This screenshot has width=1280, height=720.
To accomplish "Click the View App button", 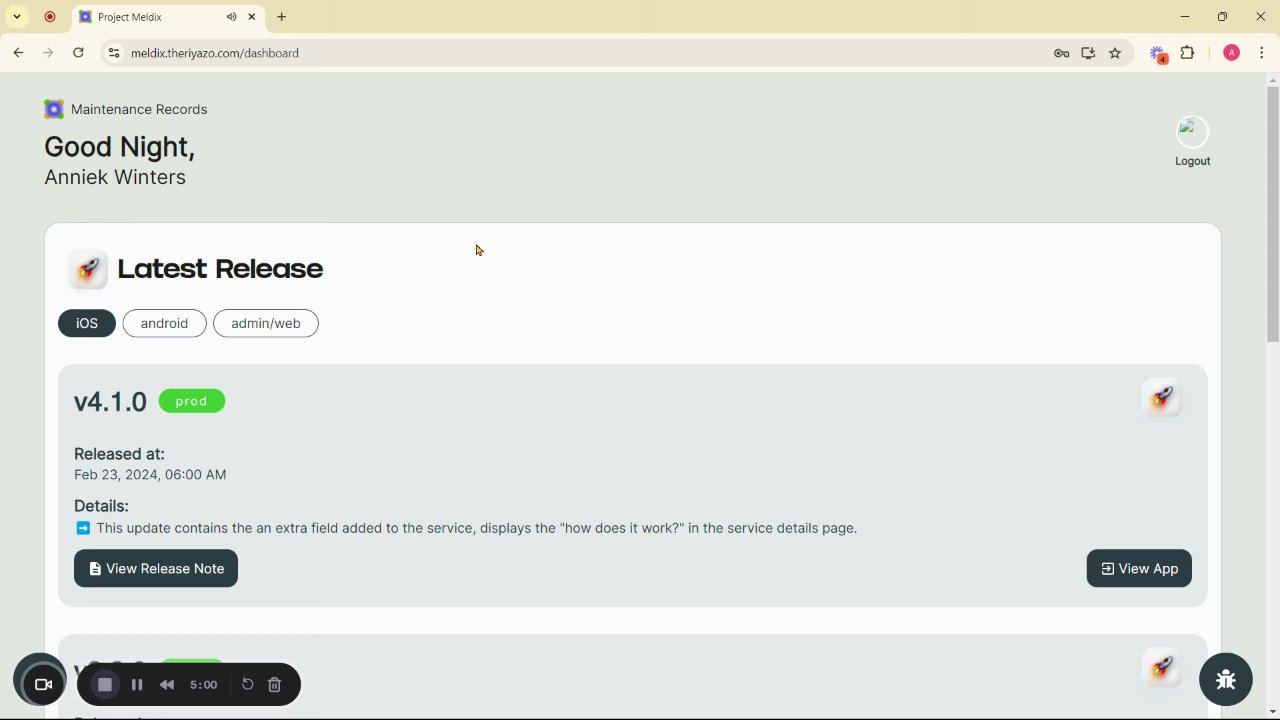I will pyautogui.click(x=1139, y=568).
